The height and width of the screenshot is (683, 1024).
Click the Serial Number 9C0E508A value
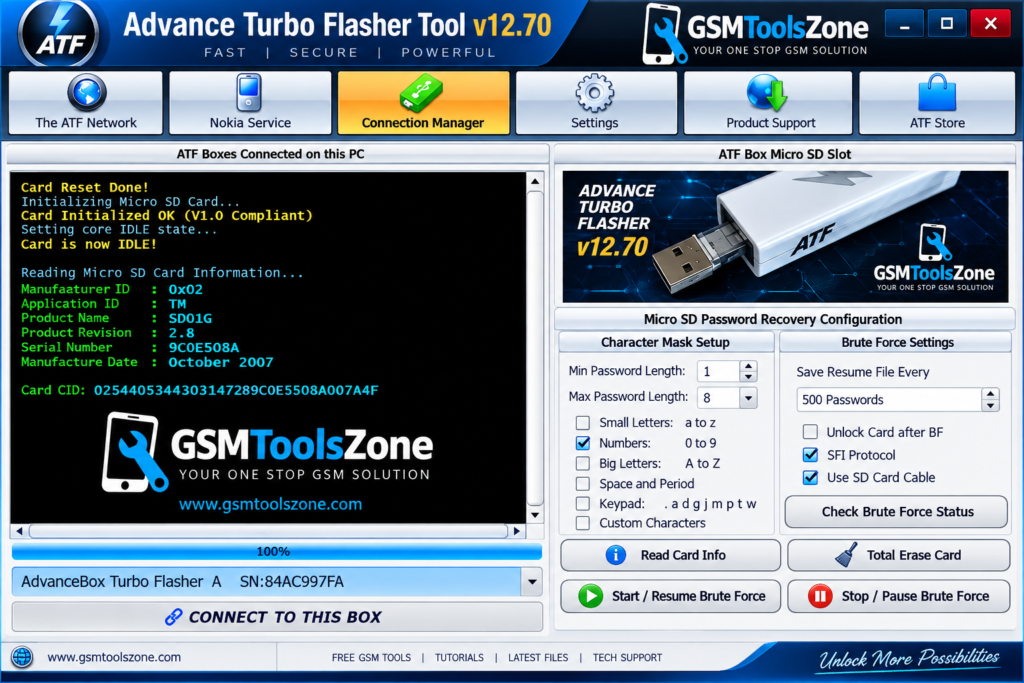204,347
